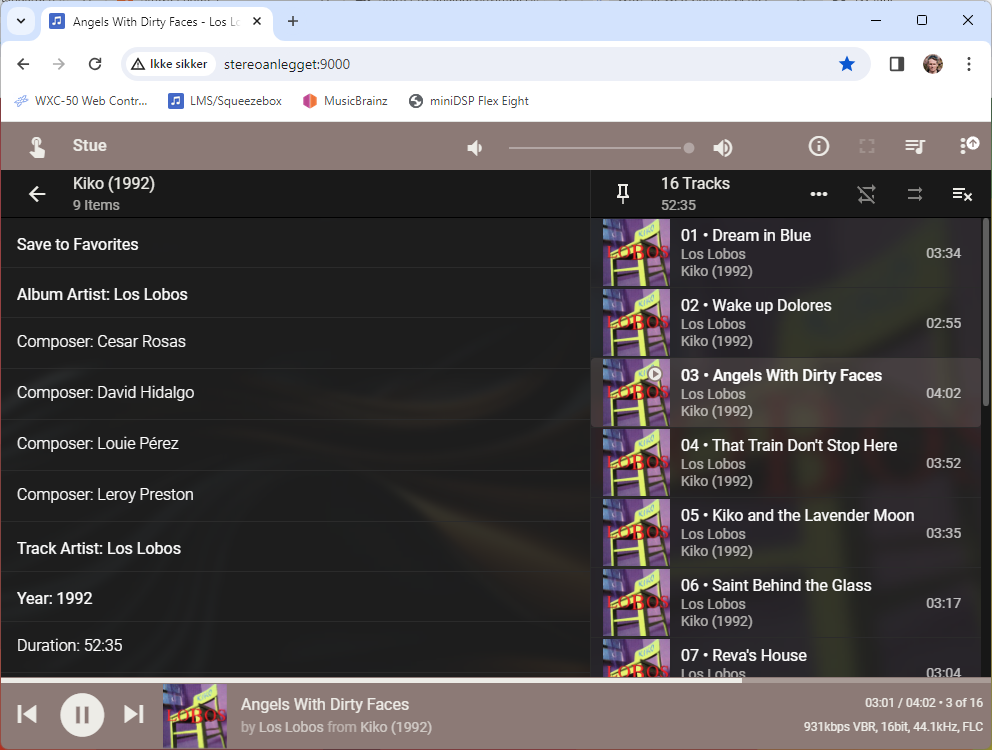992x750 pixels.
Task: Open the notifications menu icon at the toolbar's right end
Action: [x=969, y=146]
